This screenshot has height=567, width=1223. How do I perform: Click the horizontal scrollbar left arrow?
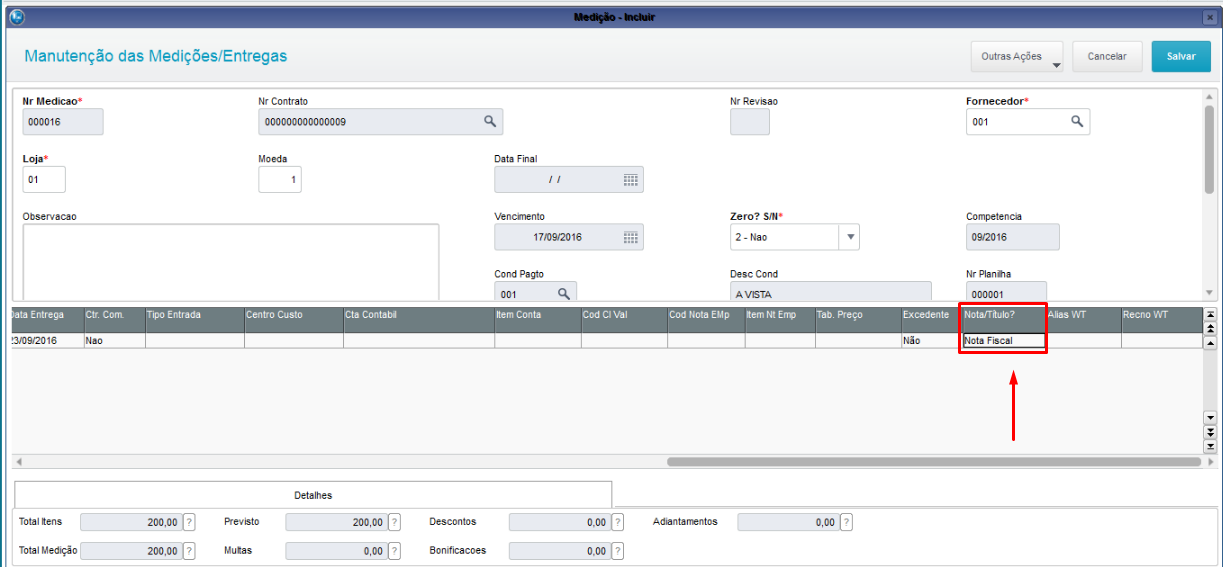pyautogui.click(x=18, y=462)
